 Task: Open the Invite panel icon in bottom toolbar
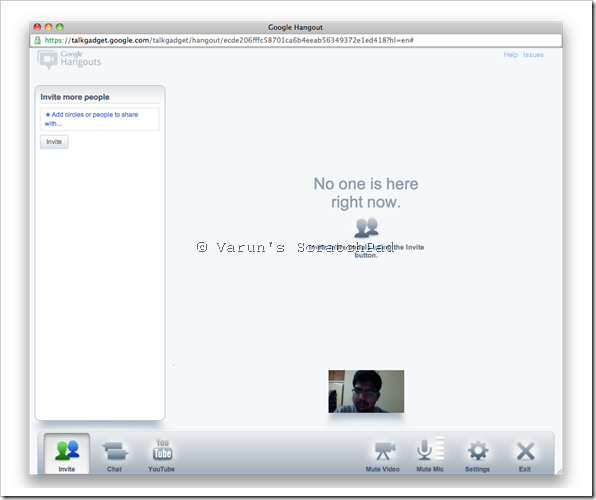pyautogui.click(x=67, y=454)
